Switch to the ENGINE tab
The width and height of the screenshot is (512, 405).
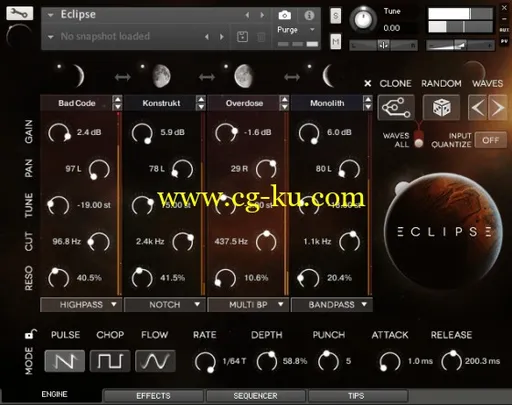pos(54,395)
